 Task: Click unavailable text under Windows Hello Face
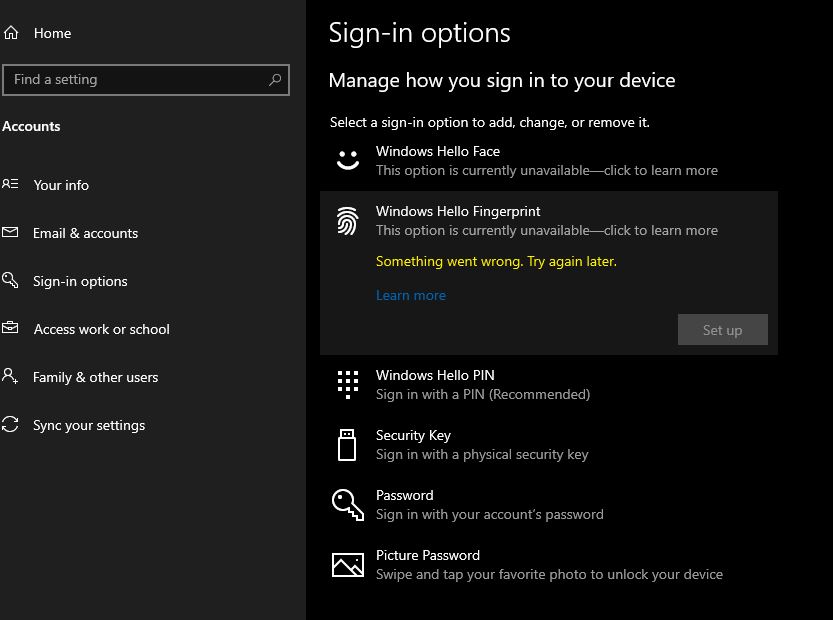tap(547, 171)
